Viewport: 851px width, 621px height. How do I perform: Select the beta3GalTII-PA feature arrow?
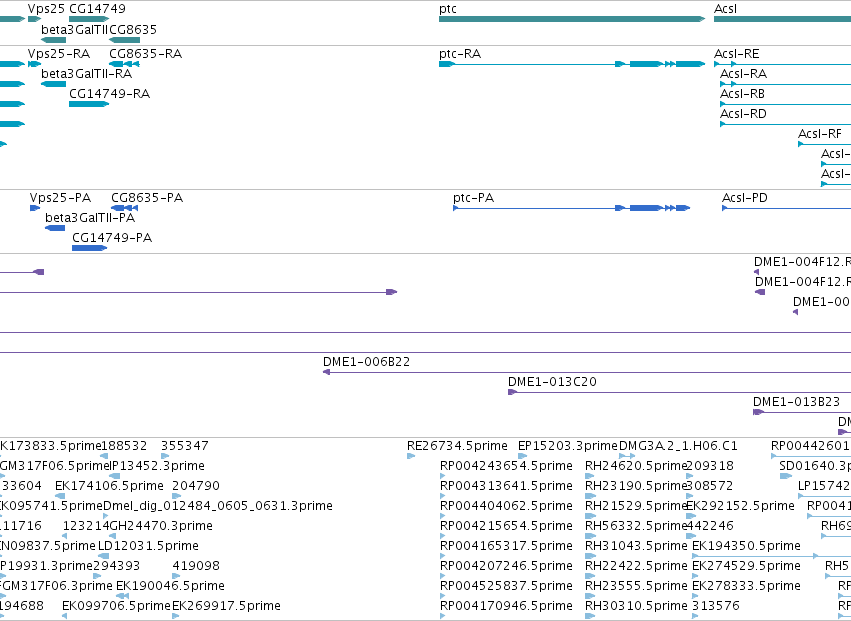[55, 228]
